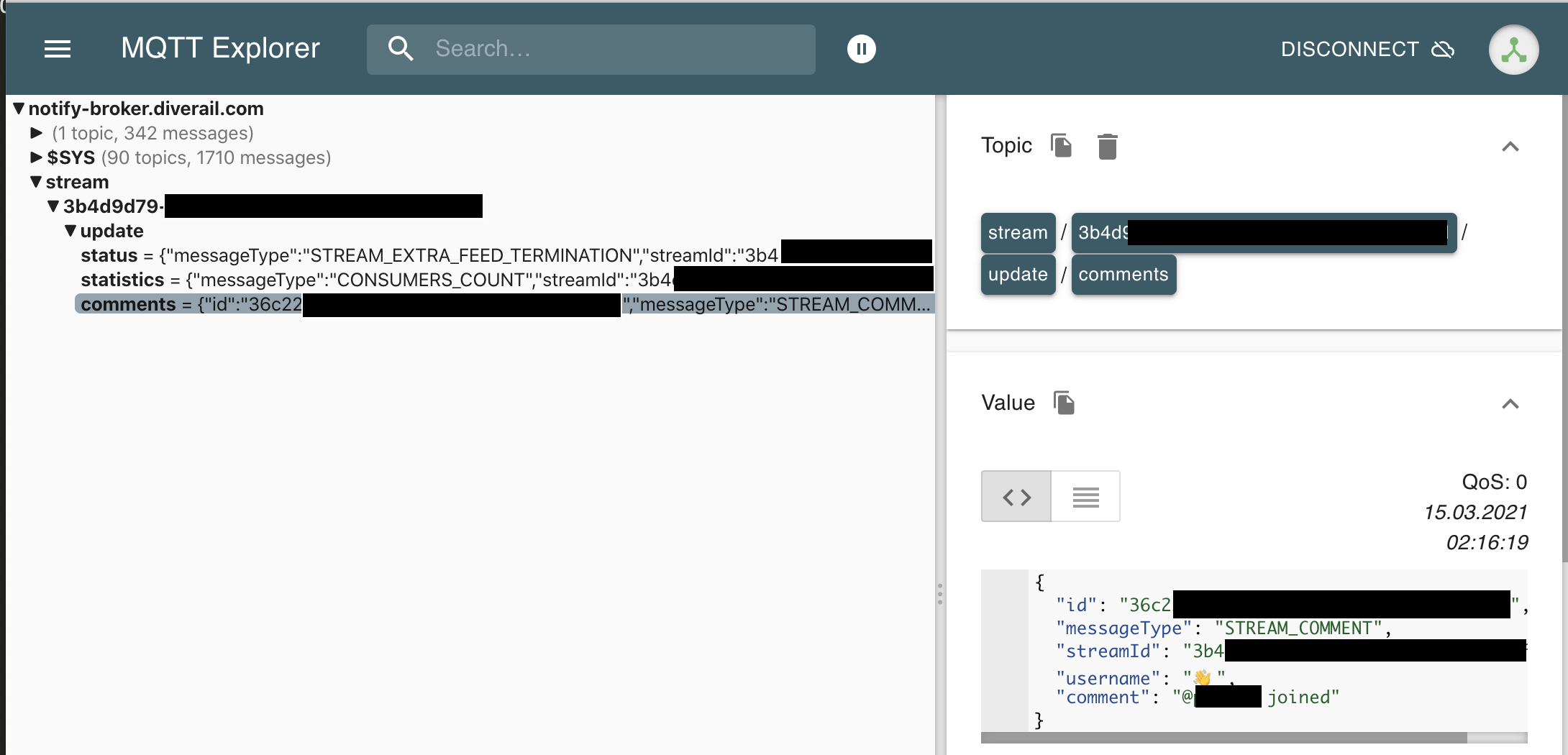1568x755 pixels.
Task: Click the stream topic path chip
Action: click(x=1018, y=232)
